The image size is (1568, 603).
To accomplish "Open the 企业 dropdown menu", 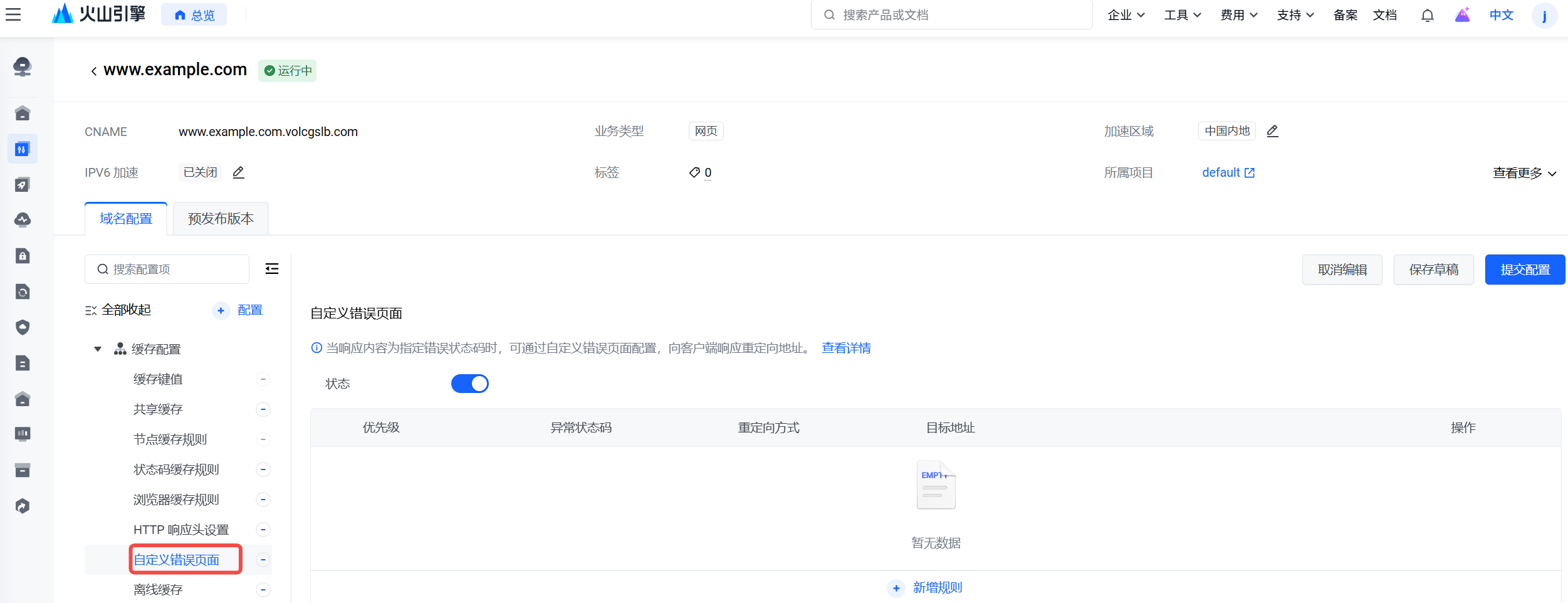I will (1126, 15).
